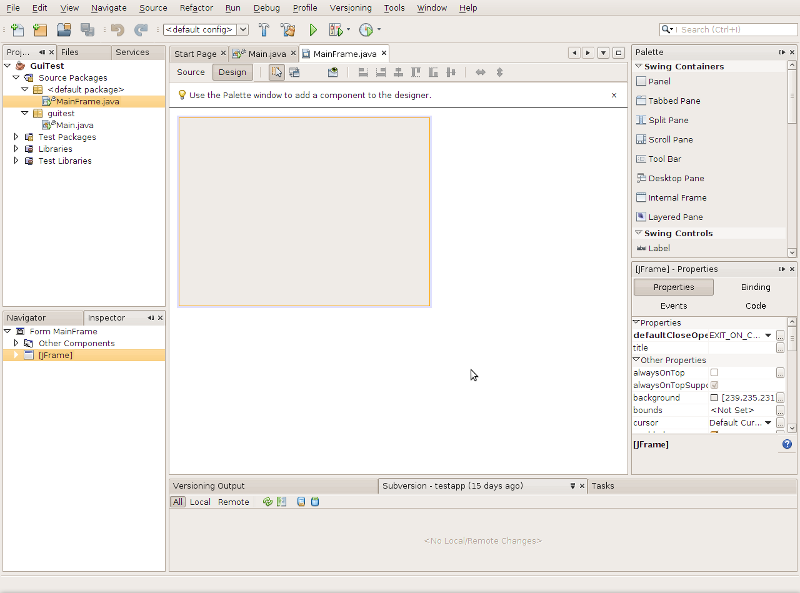Change horizontal resizability icon in designer
Screen dimensions: 800x593
(x=481, y=72)
